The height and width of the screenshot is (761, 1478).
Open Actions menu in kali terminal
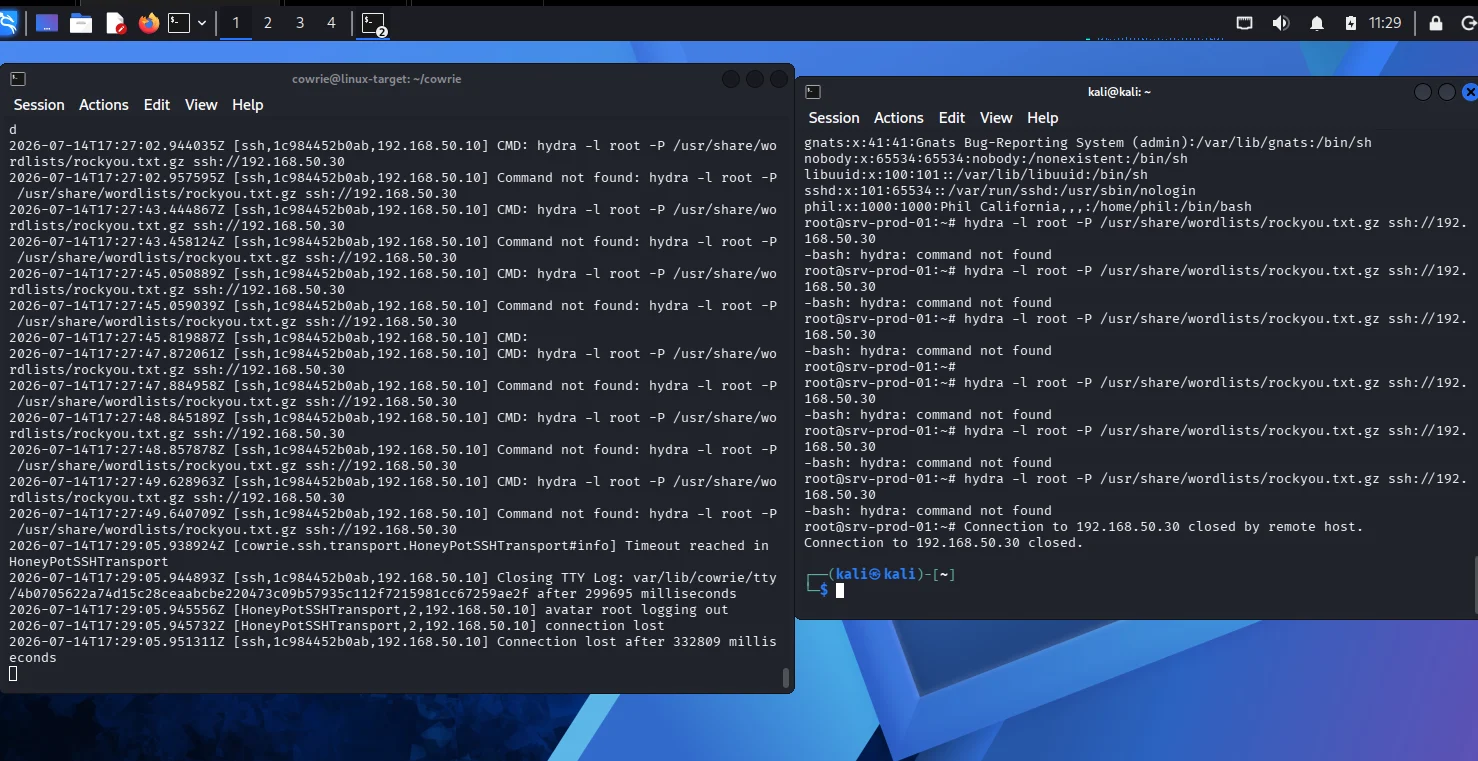click(x=899, y=118)
